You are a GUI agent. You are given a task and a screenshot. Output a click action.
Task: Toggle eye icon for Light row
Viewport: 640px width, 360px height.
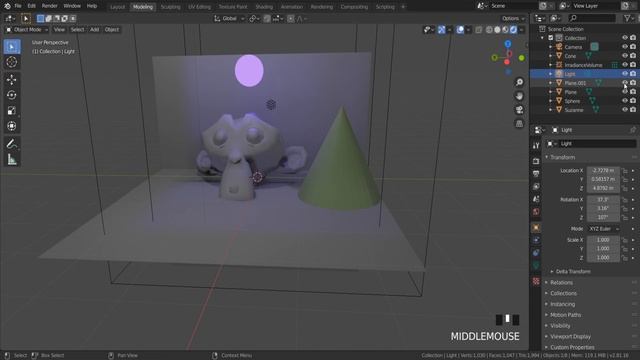624,74
